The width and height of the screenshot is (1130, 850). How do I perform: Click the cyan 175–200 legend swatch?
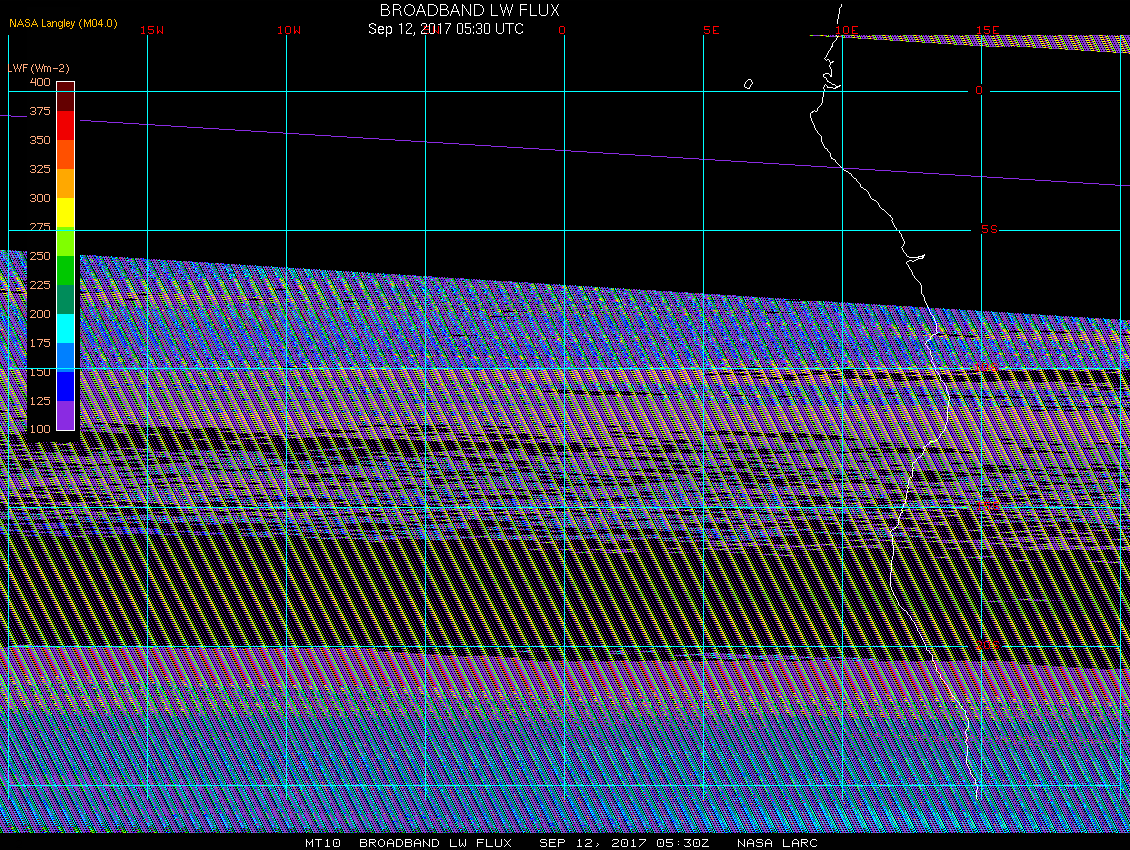(66, 328)
